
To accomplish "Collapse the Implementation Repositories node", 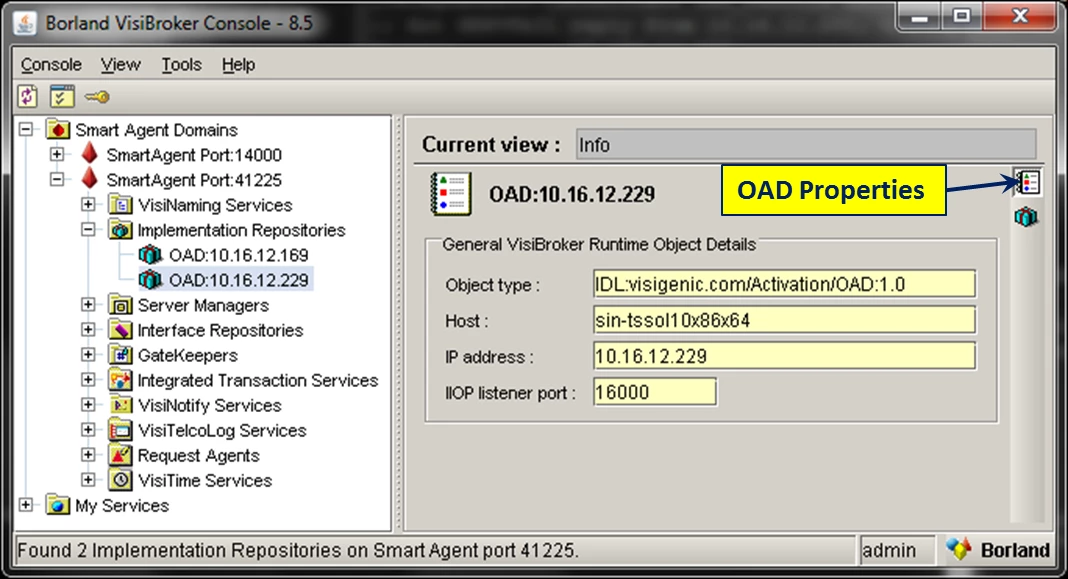I will pos(89,230).
